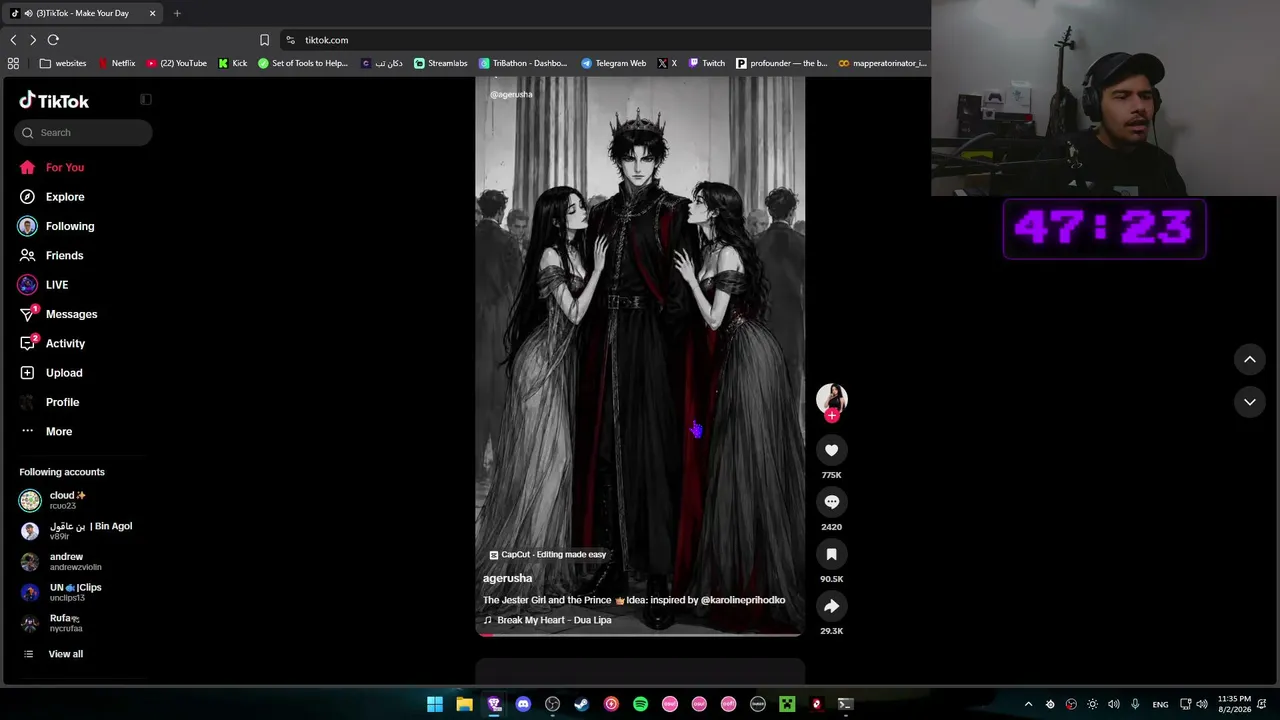The width and height of the screenshot is (1280, 720).
Task: Open the Telegram Web bookmark
Action: point(613,63)
